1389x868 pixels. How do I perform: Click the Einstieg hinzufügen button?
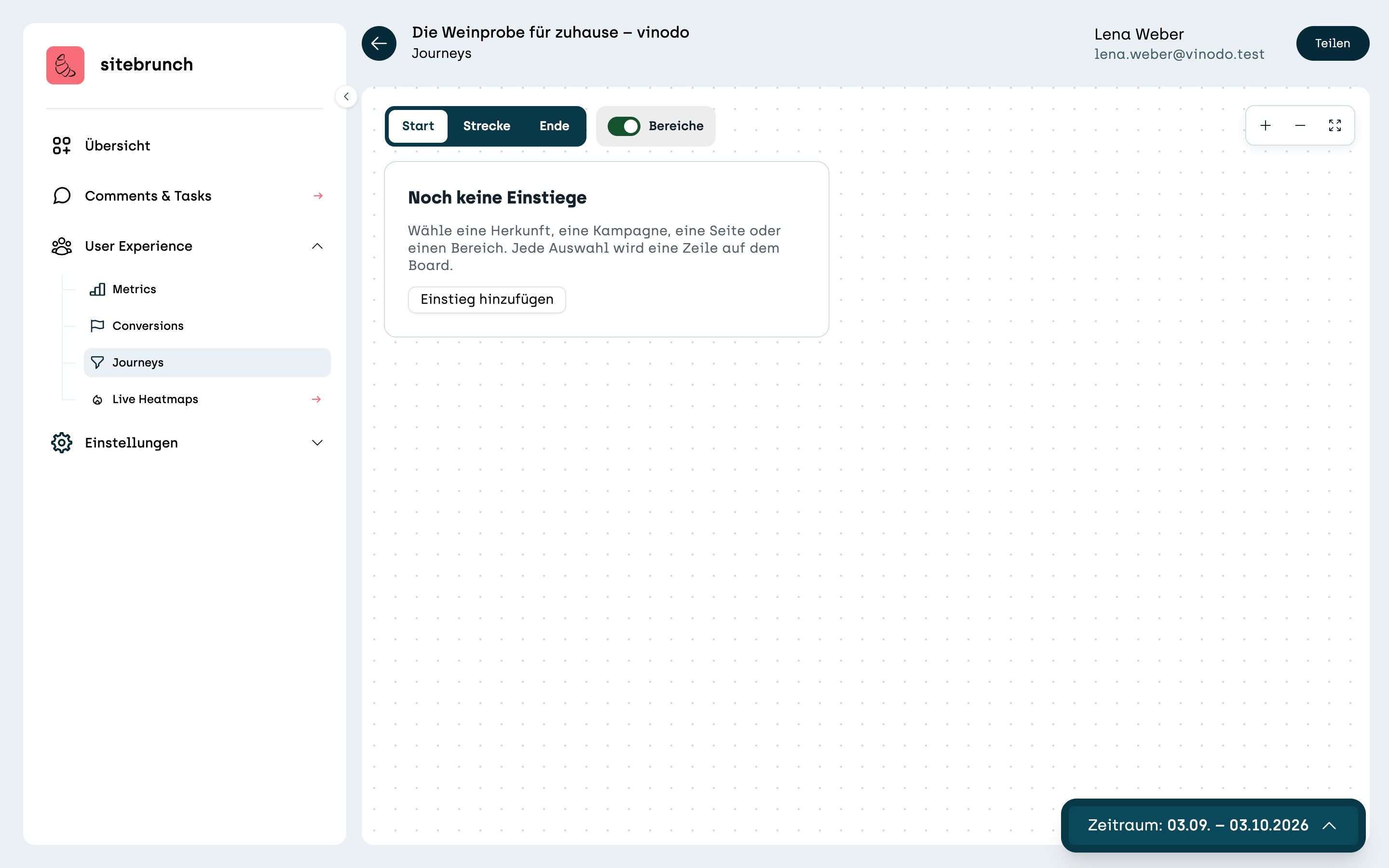point(487,299)
